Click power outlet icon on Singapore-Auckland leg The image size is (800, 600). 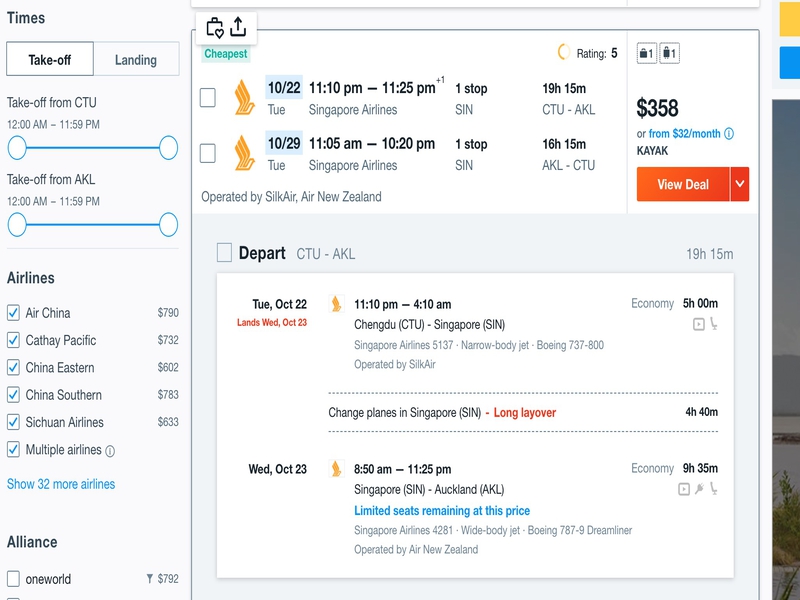pos(699,489)
